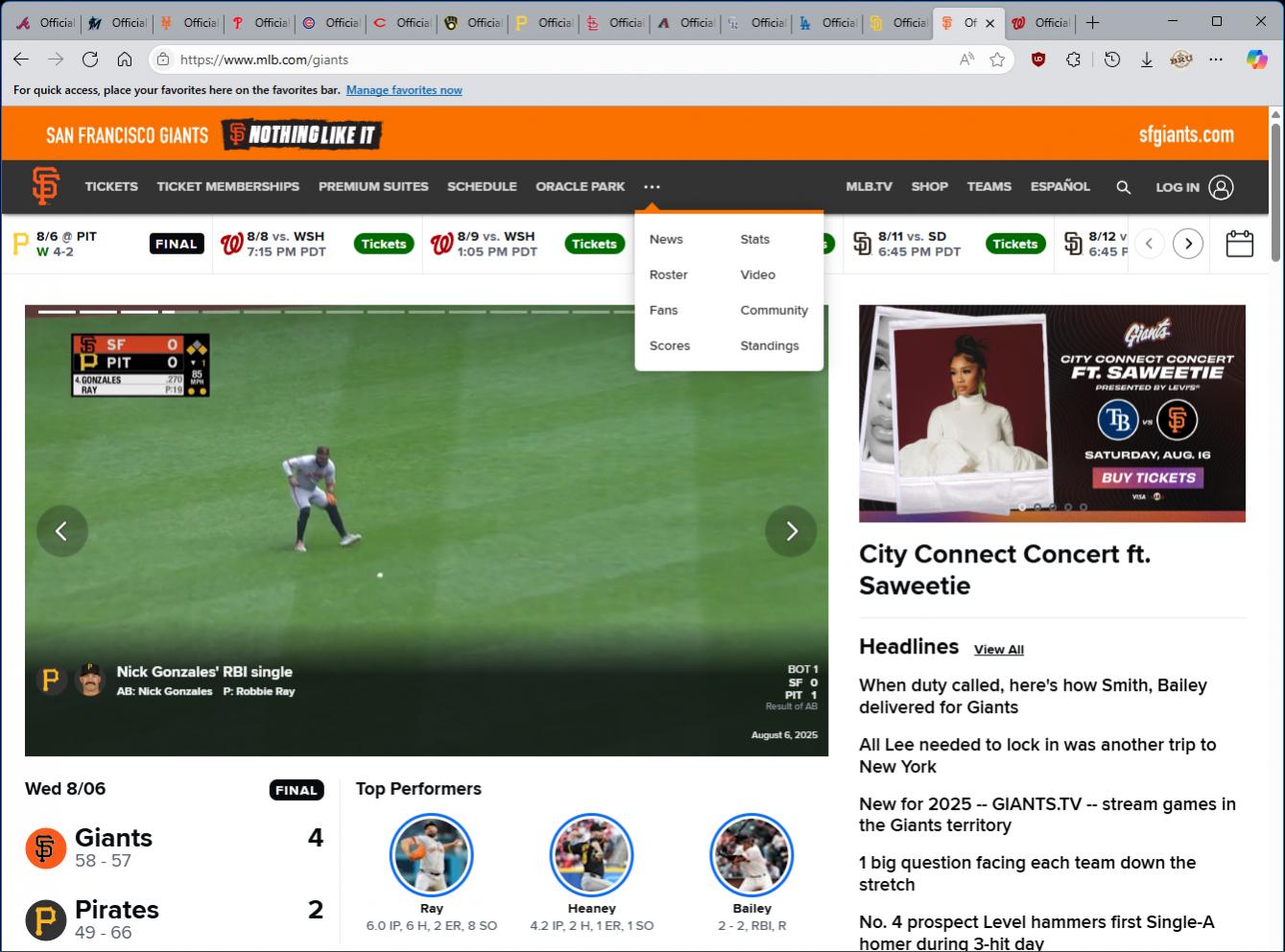
Task: Add this page to favorites star
Action: (x=997, y=59)
